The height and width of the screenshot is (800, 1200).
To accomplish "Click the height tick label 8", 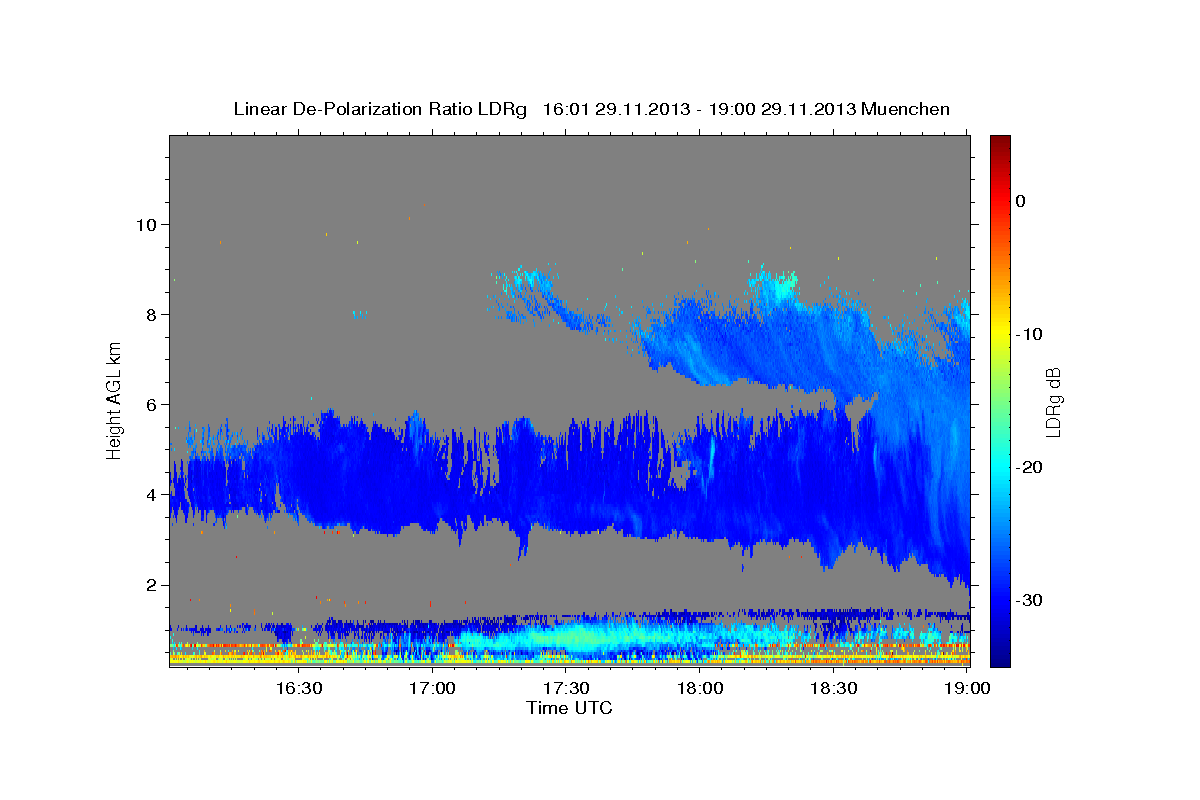I will [x=151, y=314].
